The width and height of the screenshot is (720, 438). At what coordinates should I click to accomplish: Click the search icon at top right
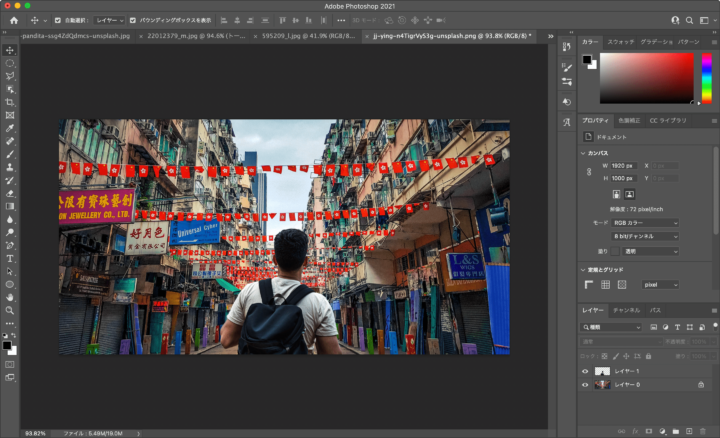[x=689, y=20]
